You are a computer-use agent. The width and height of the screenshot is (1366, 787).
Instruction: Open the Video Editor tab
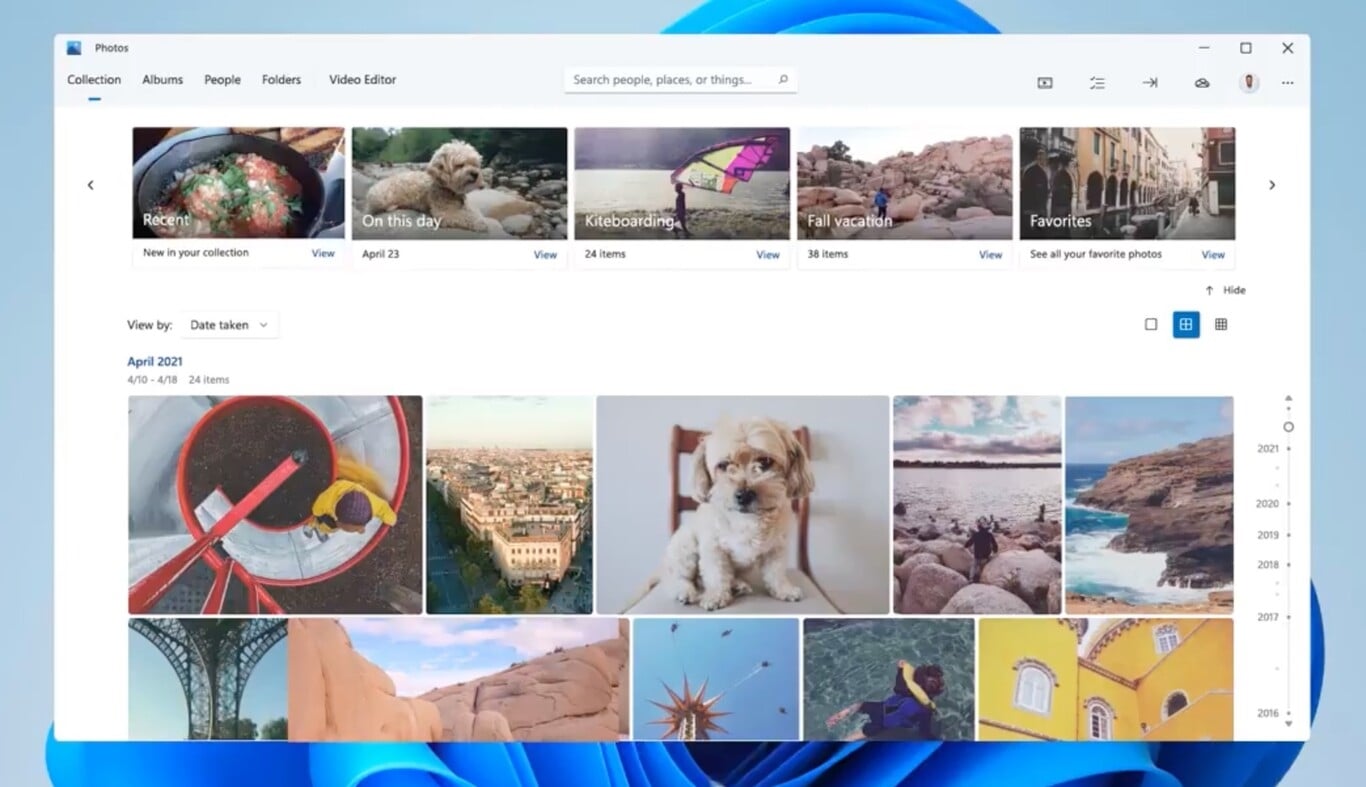pyautogui.click(x=362, y=80)
